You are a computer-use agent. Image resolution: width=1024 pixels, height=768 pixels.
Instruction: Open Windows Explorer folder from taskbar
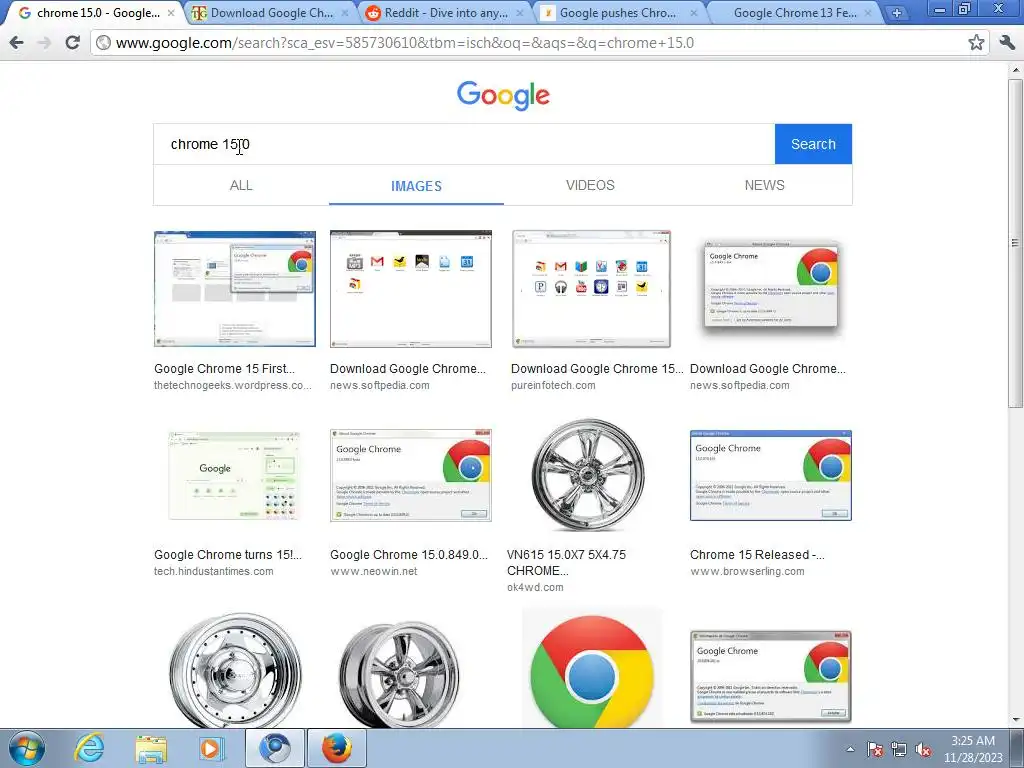[x=151, y=749]
